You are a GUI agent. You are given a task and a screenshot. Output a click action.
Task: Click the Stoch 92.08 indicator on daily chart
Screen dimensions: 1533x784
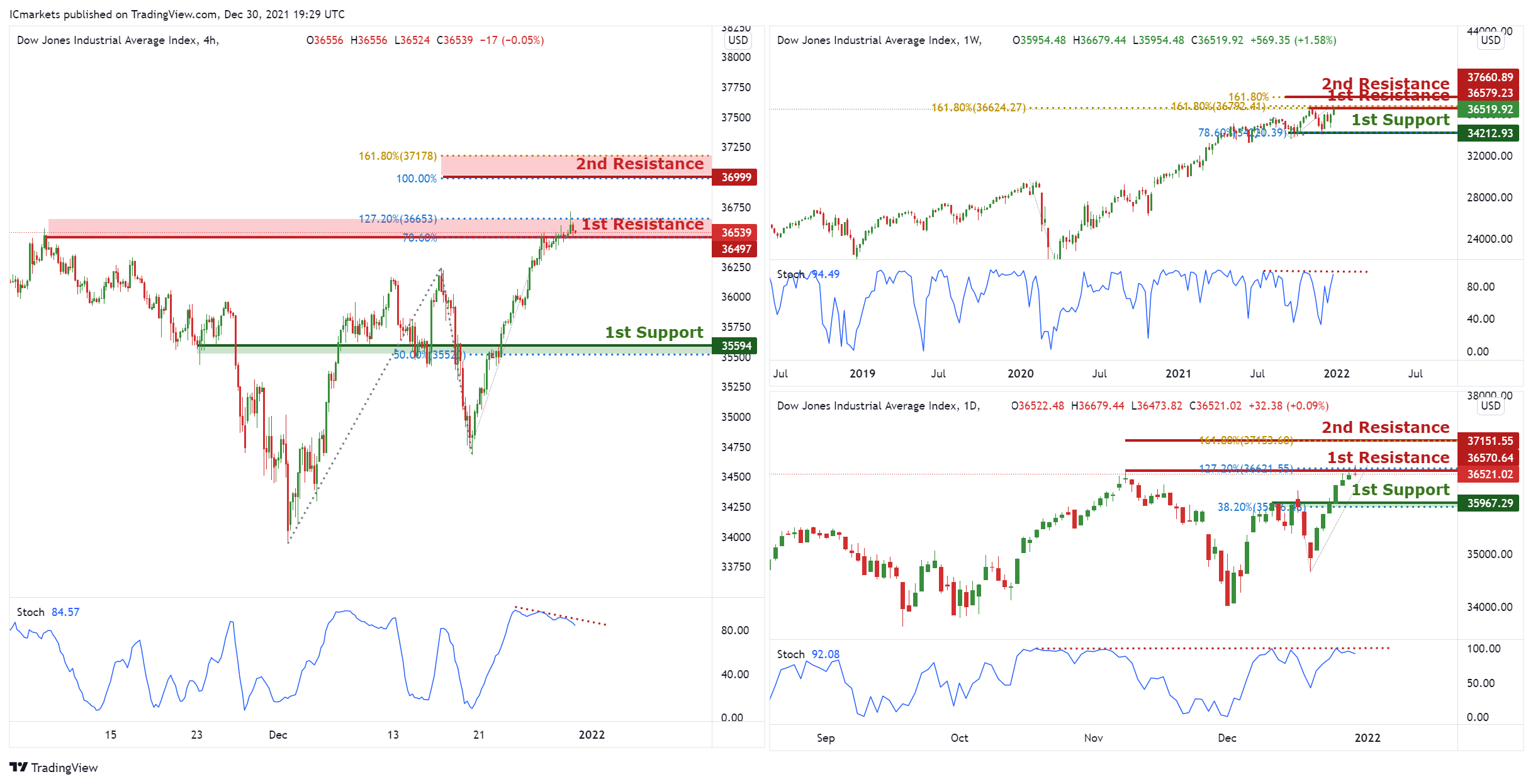(x=808, y=654)
